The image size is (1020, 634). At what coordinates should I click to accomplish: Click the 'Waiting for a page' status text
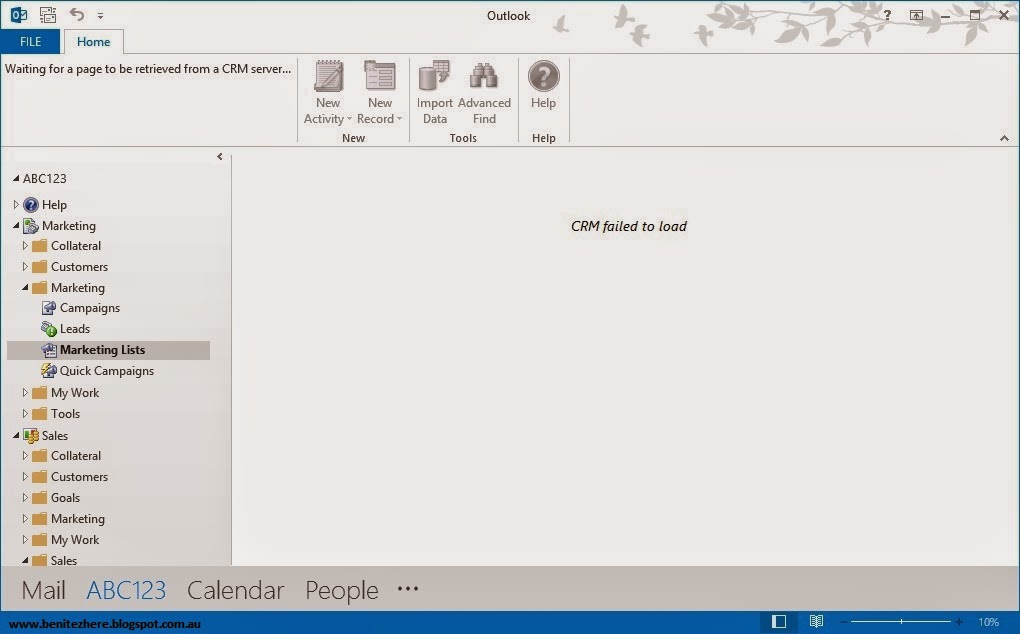click(x=148, y=69)
